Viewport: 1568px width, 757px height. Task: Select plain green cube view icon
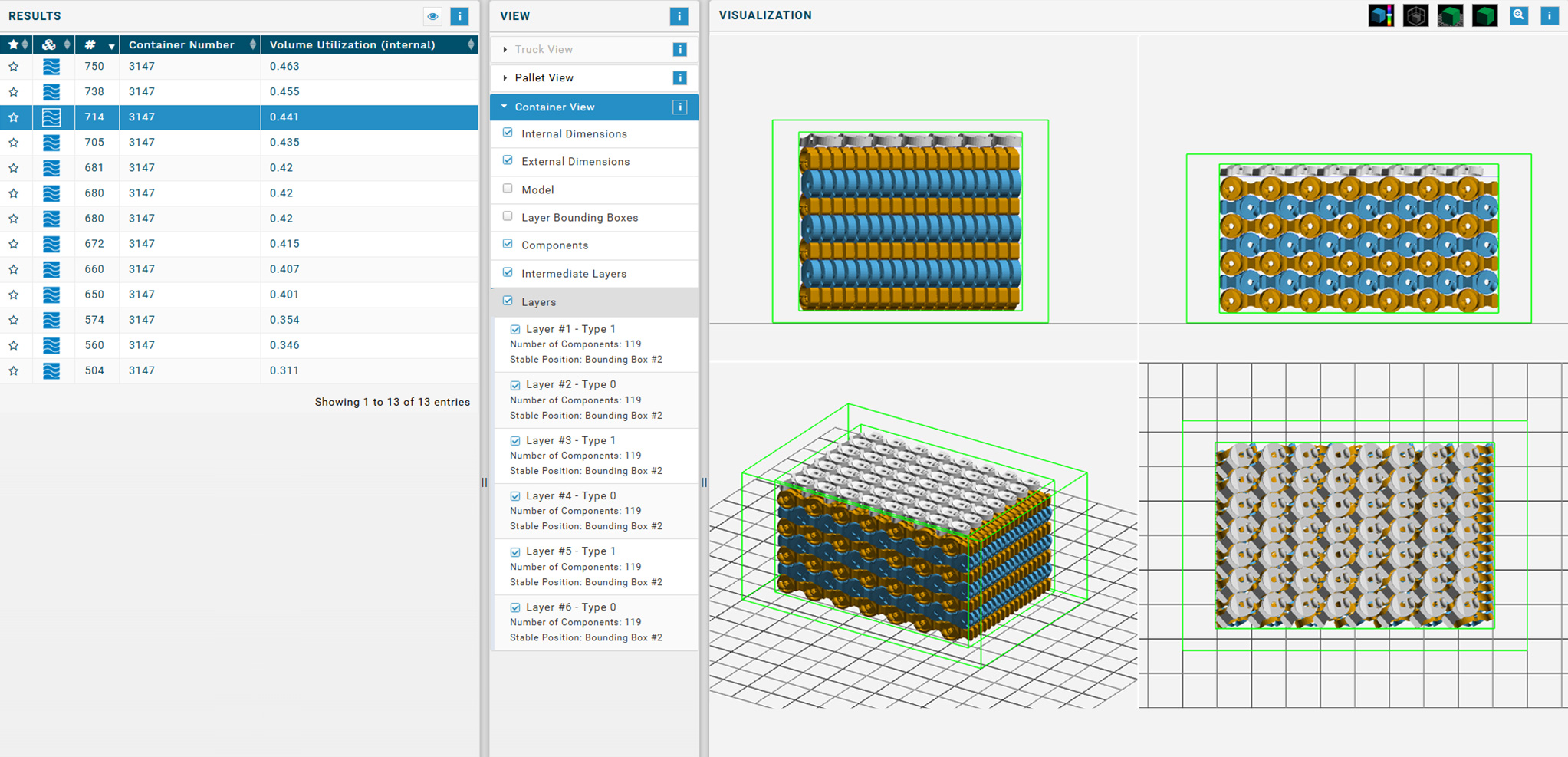(x=1485, y=15)
